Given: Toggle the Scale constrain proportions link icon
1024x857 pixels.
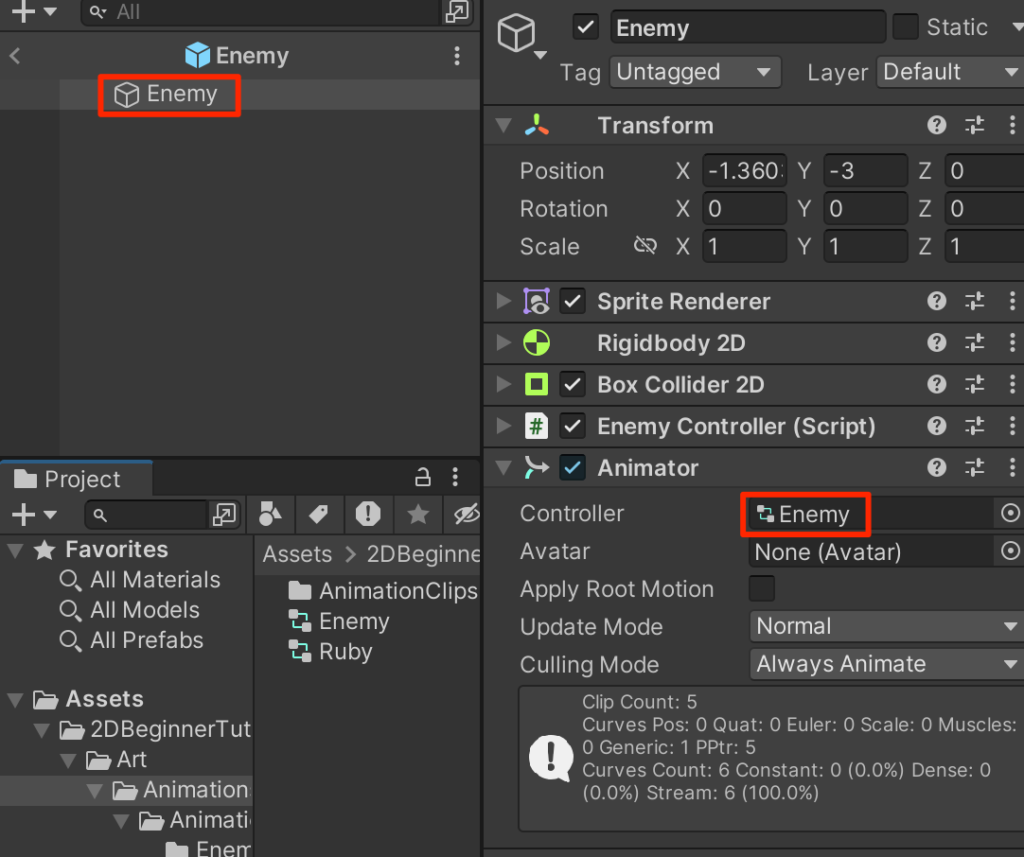Looking at the screenshot, I should click(x=645, y=246).
